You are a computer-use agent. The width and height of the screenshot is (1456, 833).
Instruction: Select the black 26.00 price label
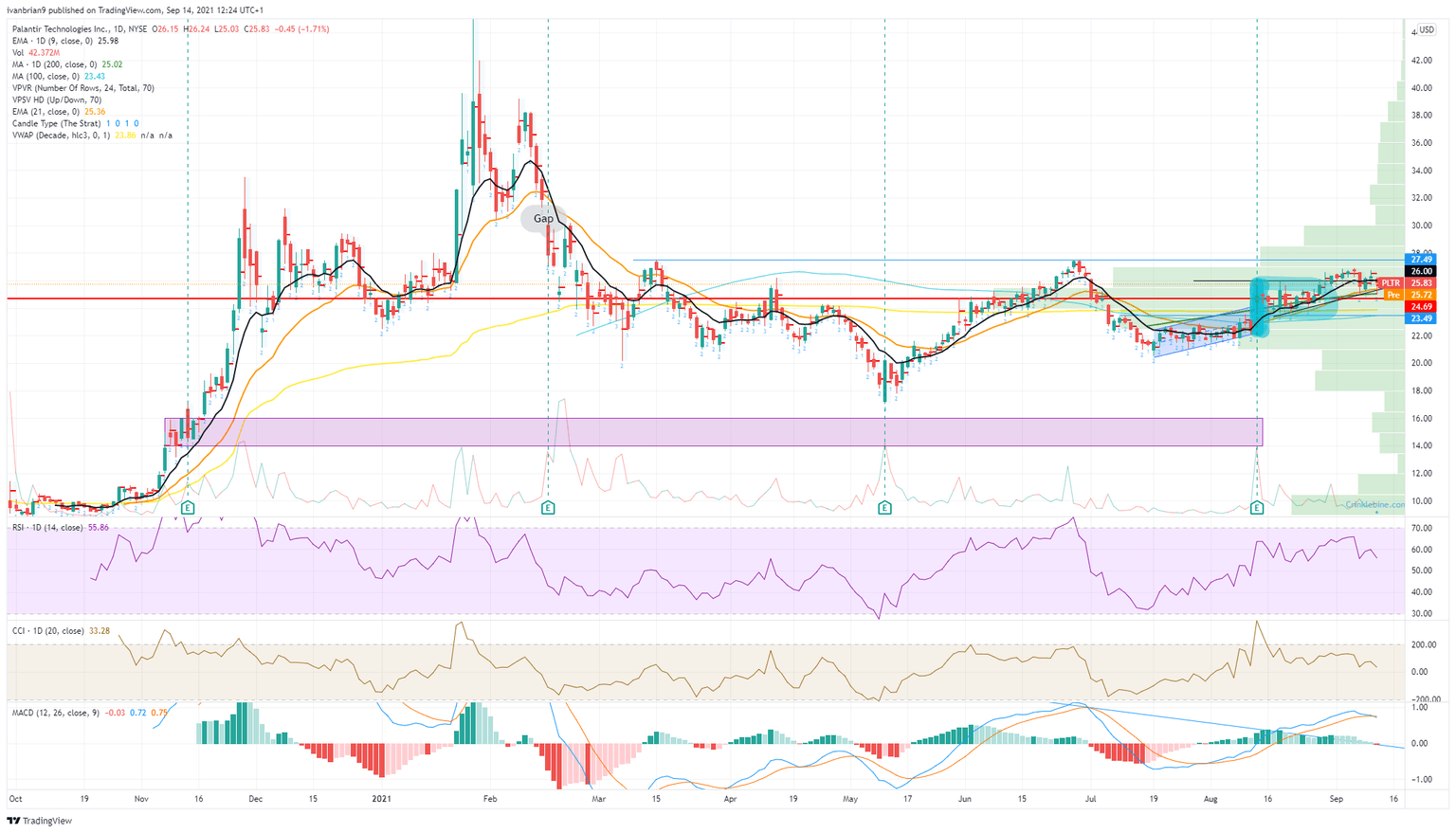click(x=1422, y=272)
